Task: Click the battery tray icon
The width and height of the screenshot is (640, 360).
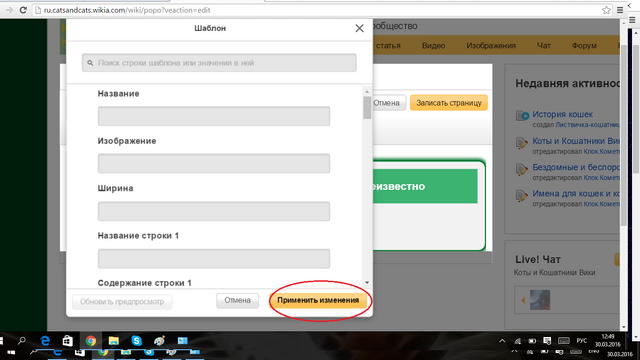Action: click(x=532, y=341)
